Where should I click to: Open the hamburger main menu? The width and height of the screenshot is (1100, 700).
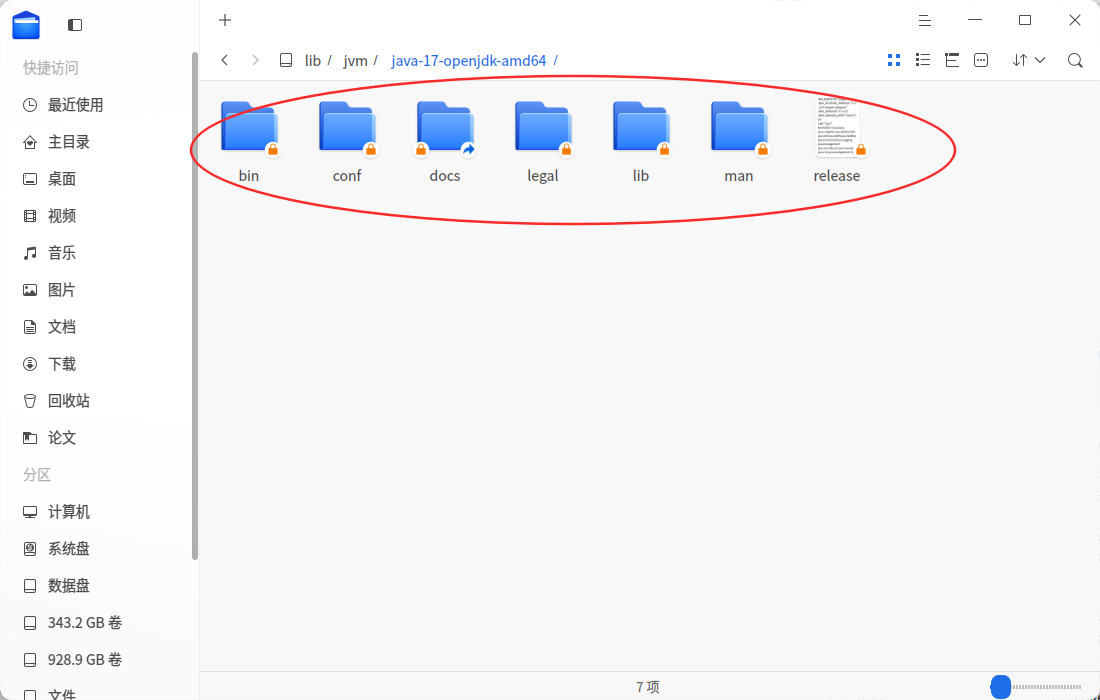(925, 20)
